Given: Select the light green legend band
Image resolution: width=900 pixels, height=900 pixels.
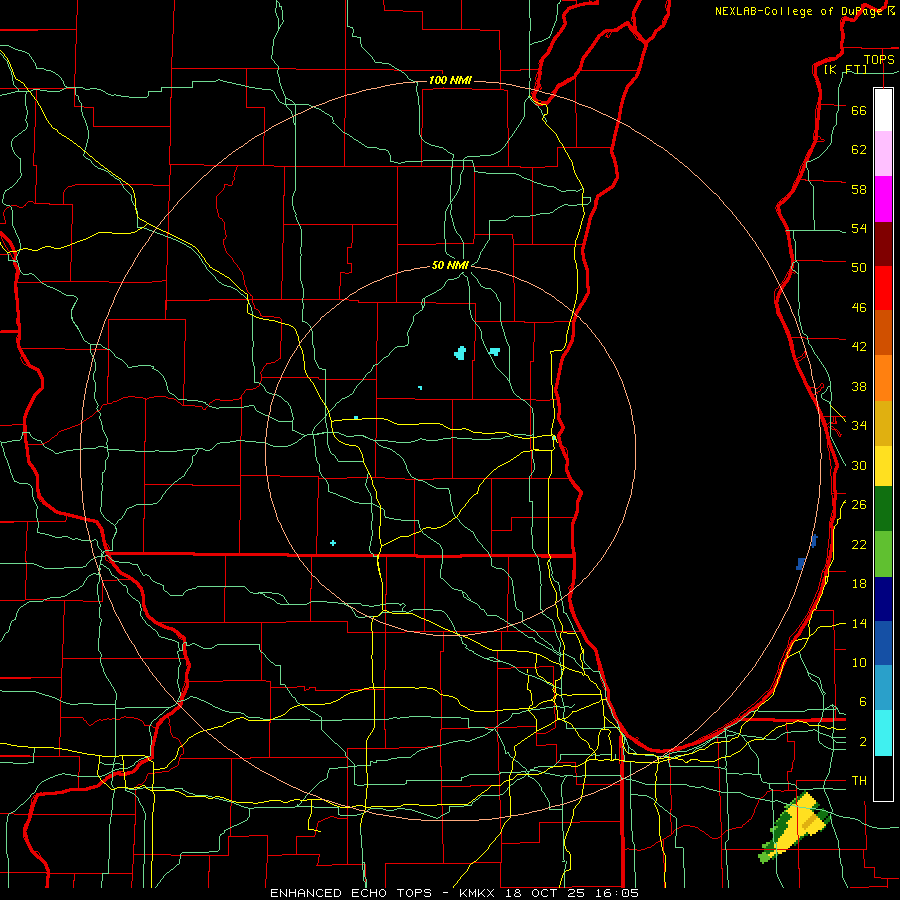Looking at the screenshot, I should coord(883,554).
